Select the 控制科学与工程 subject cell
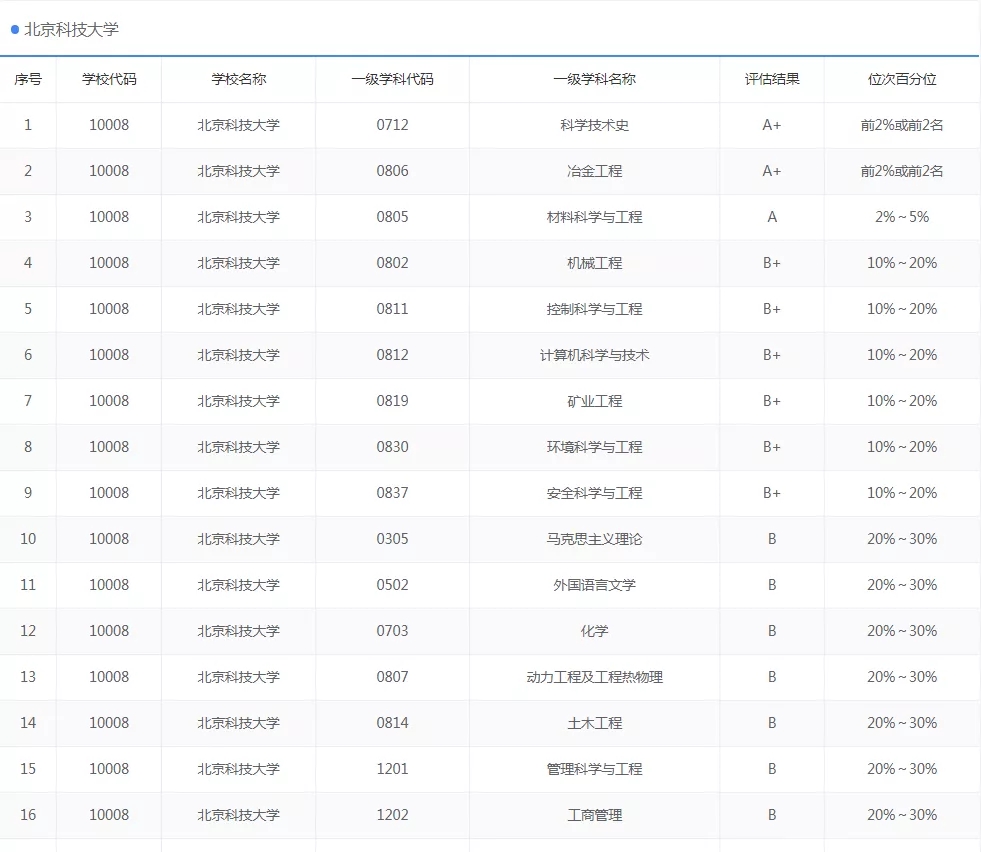 [594, 309]
